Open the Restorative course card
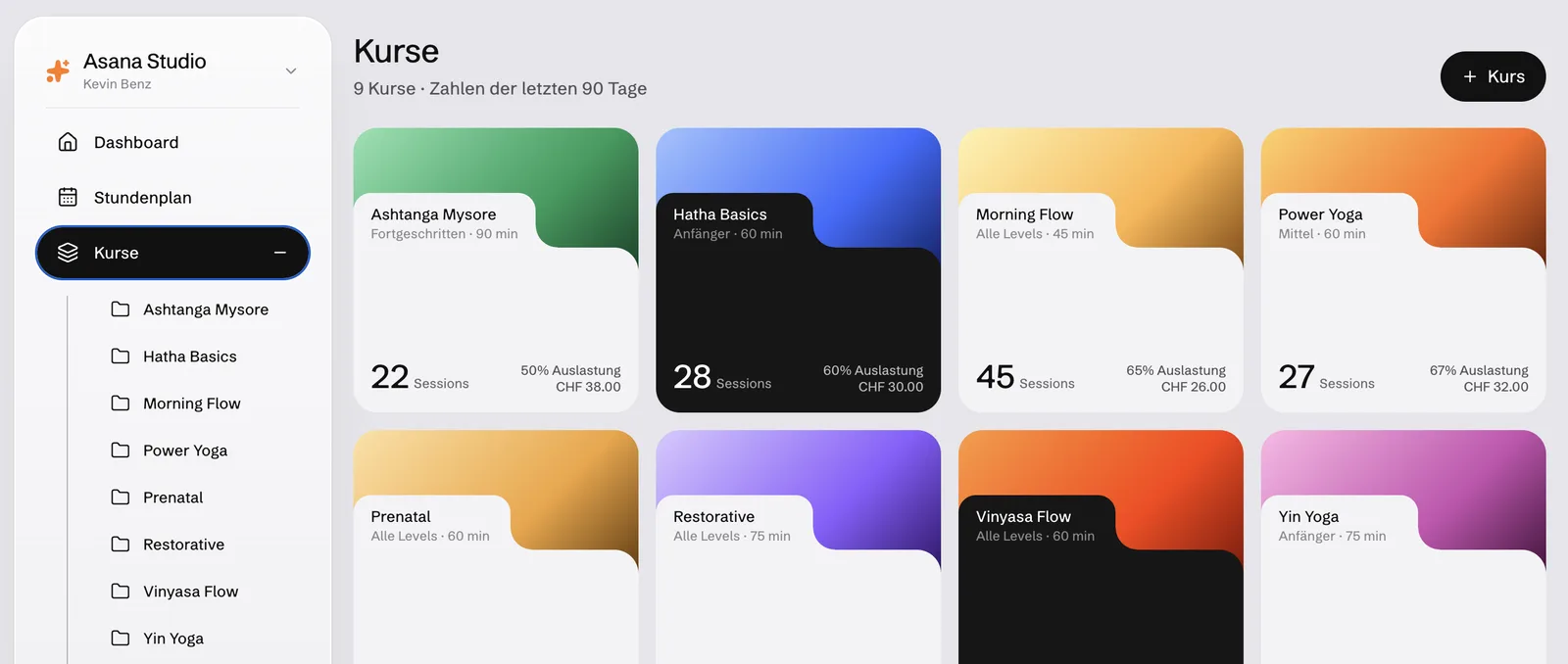 coord(798,547)
